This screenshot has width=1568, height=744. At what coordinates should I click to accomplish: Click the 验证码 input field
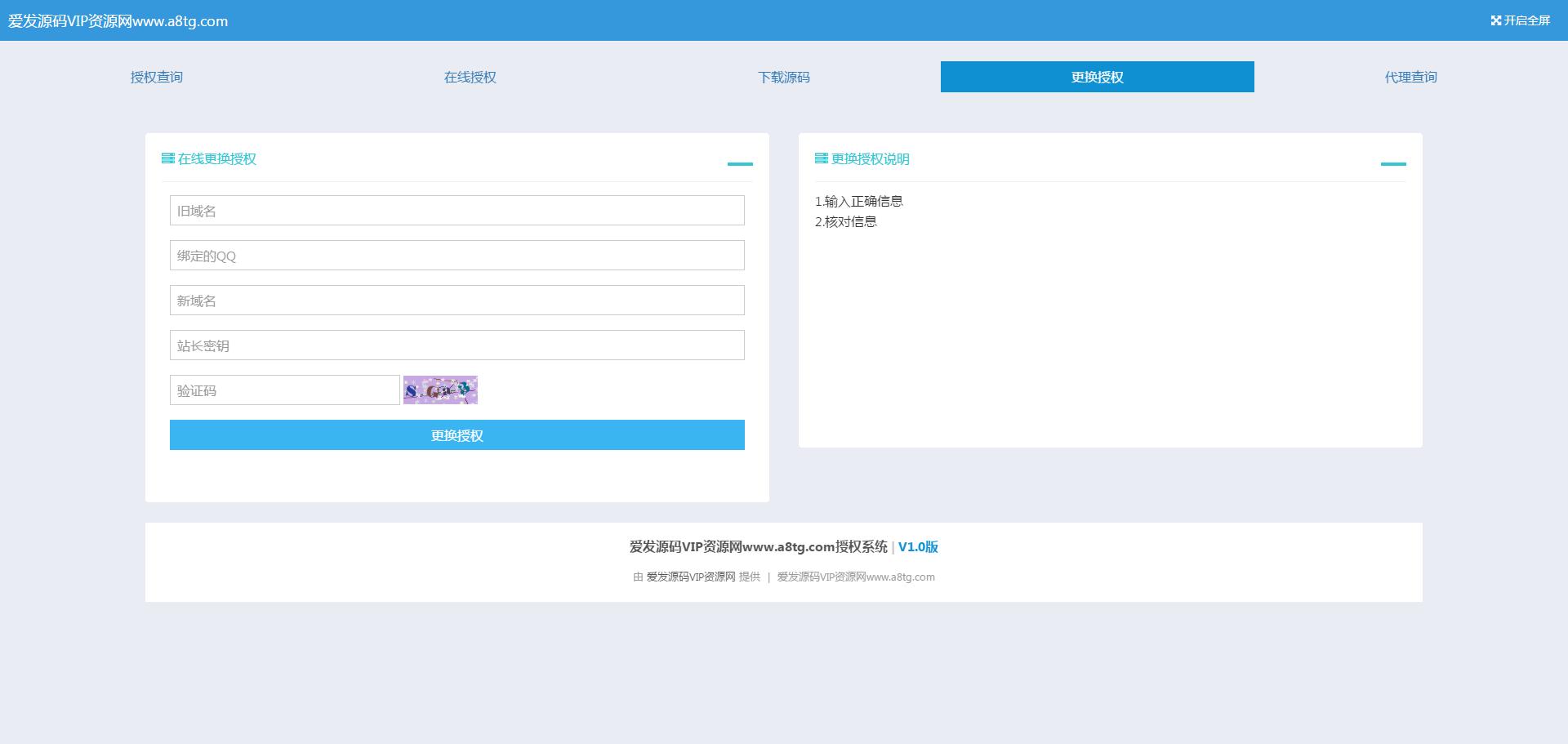pos(284,390)
